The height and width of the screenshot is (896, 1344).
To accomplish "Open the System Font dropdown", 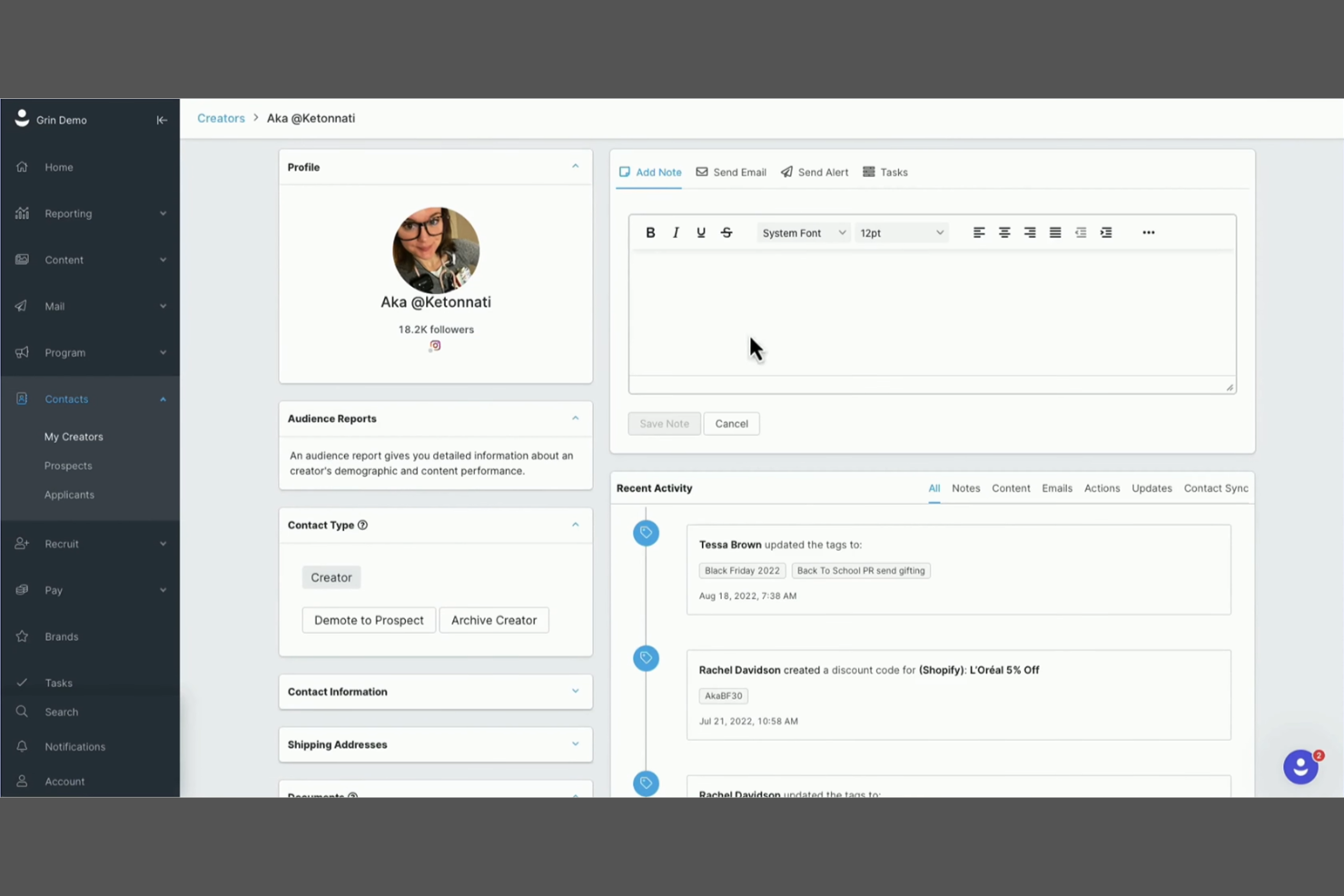I will click(802, 232).
